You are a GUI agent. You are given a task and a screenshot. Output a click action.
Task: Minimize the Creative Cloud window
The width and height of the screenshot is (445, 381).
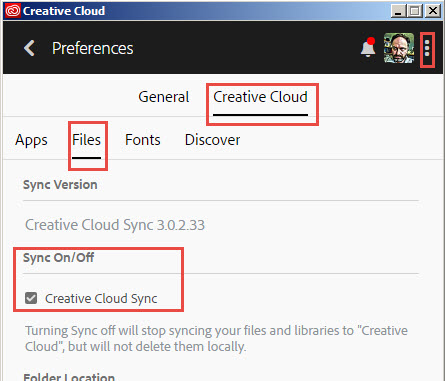pos(398,11)
